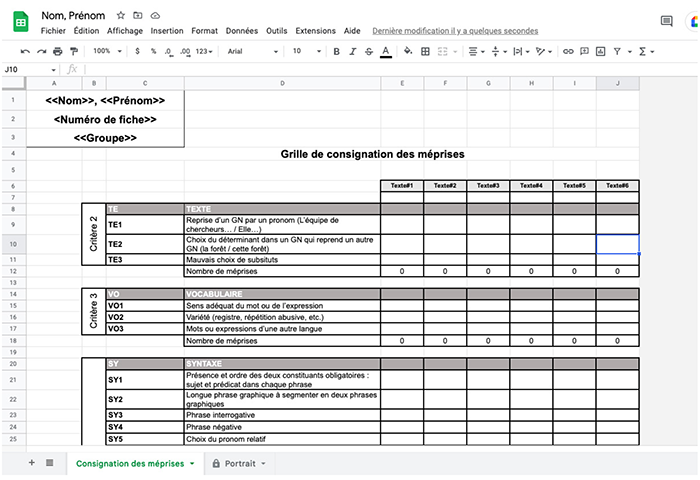Open the Données menu
This screenshot has width=700, height=480.
[242, 31]
